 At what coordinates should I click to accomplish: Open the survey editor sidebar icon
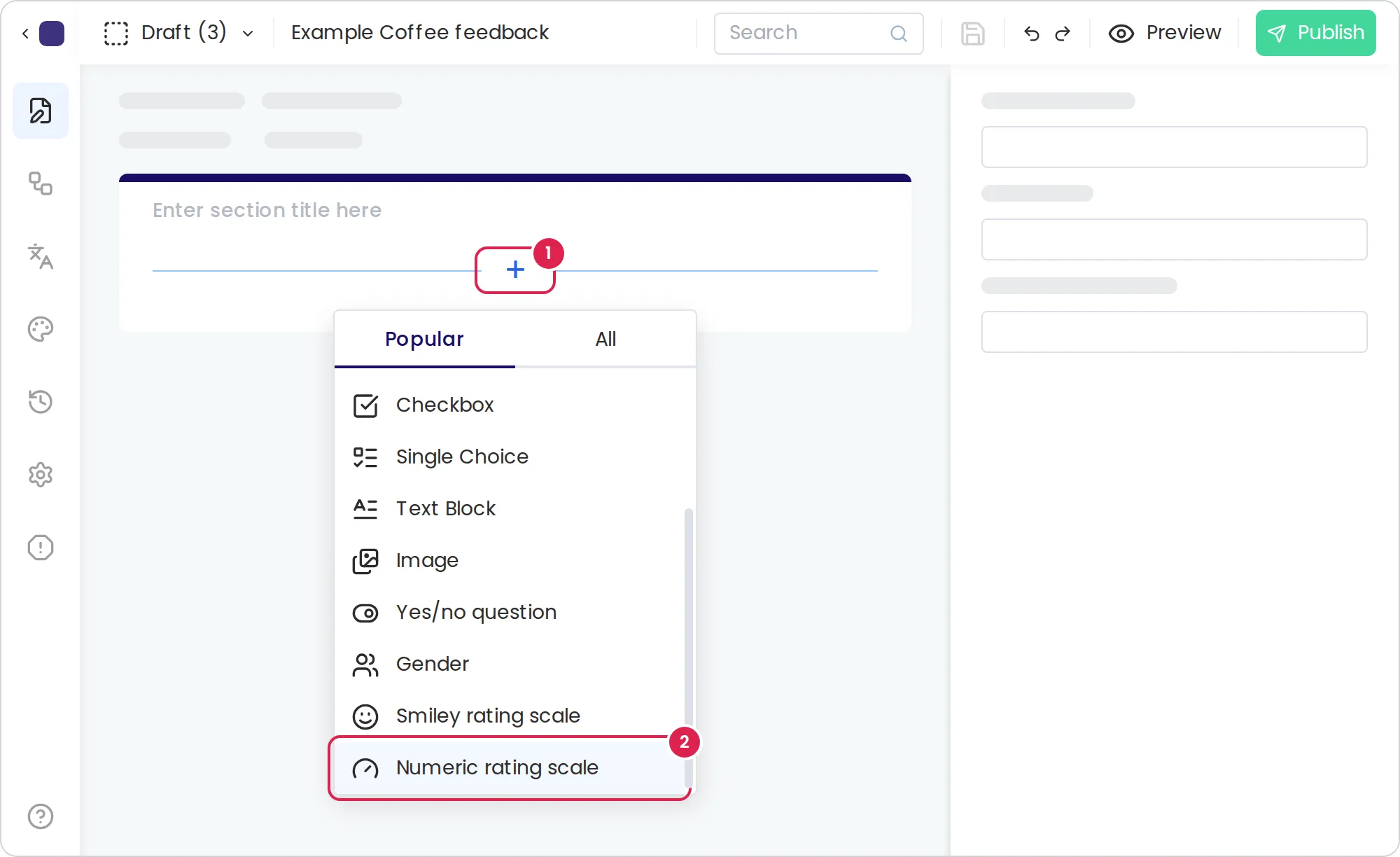point(41,111)
